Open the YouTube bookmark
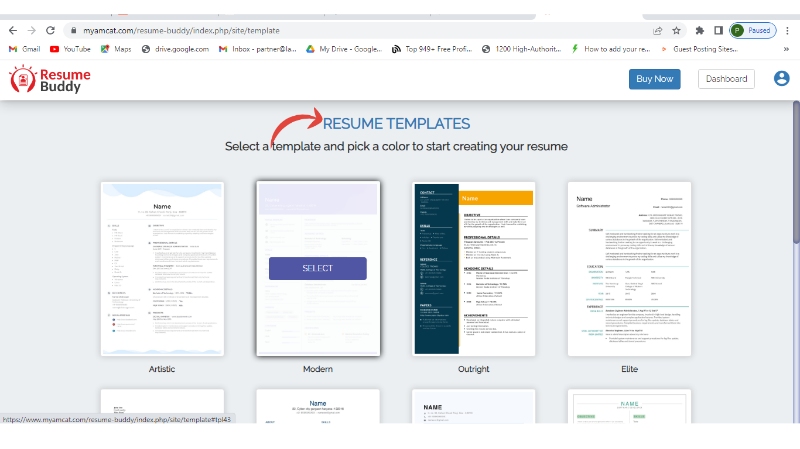800x449 pixels. [x=70, y=48]
